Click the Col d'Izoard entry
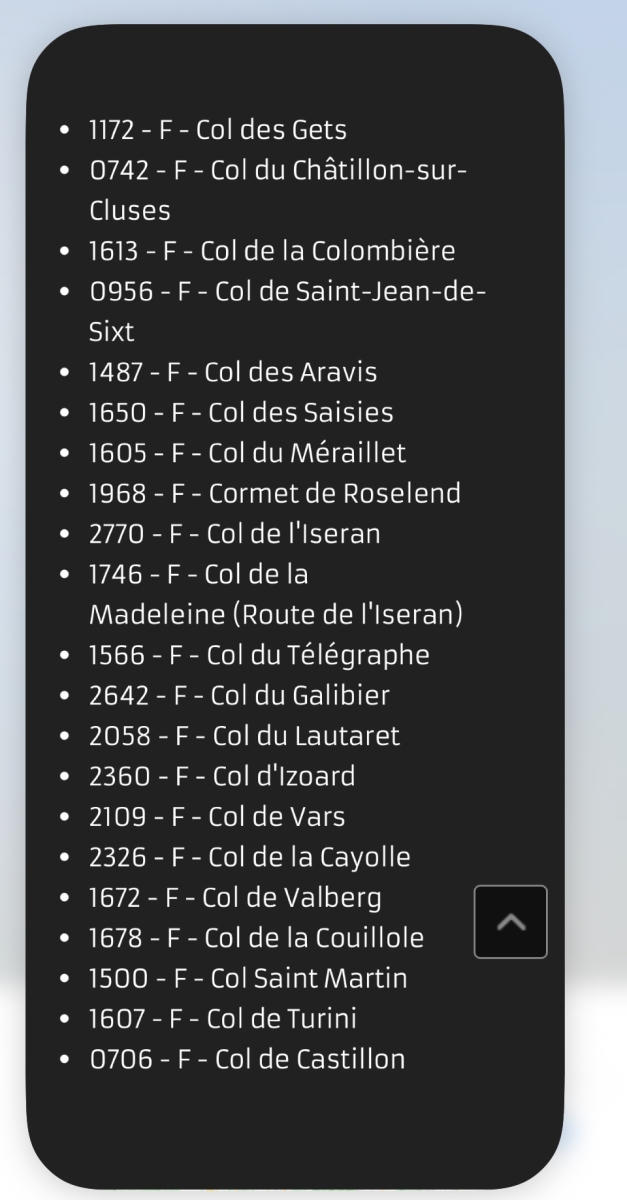 (x=222, y=776)
